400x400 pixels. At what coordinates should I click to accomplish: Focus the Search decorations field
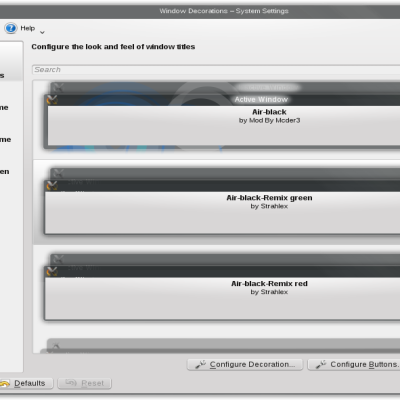[x=216, y=70]
